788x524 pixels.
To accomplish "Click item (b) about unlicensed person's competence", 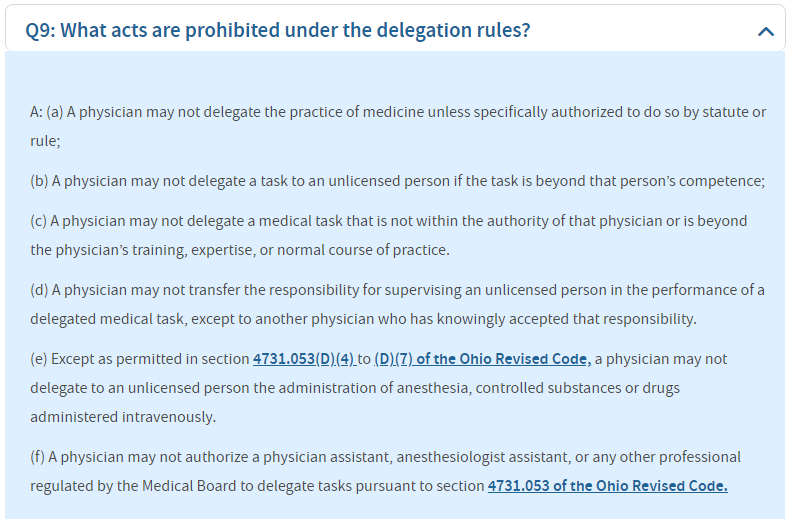I will (397, 181).
